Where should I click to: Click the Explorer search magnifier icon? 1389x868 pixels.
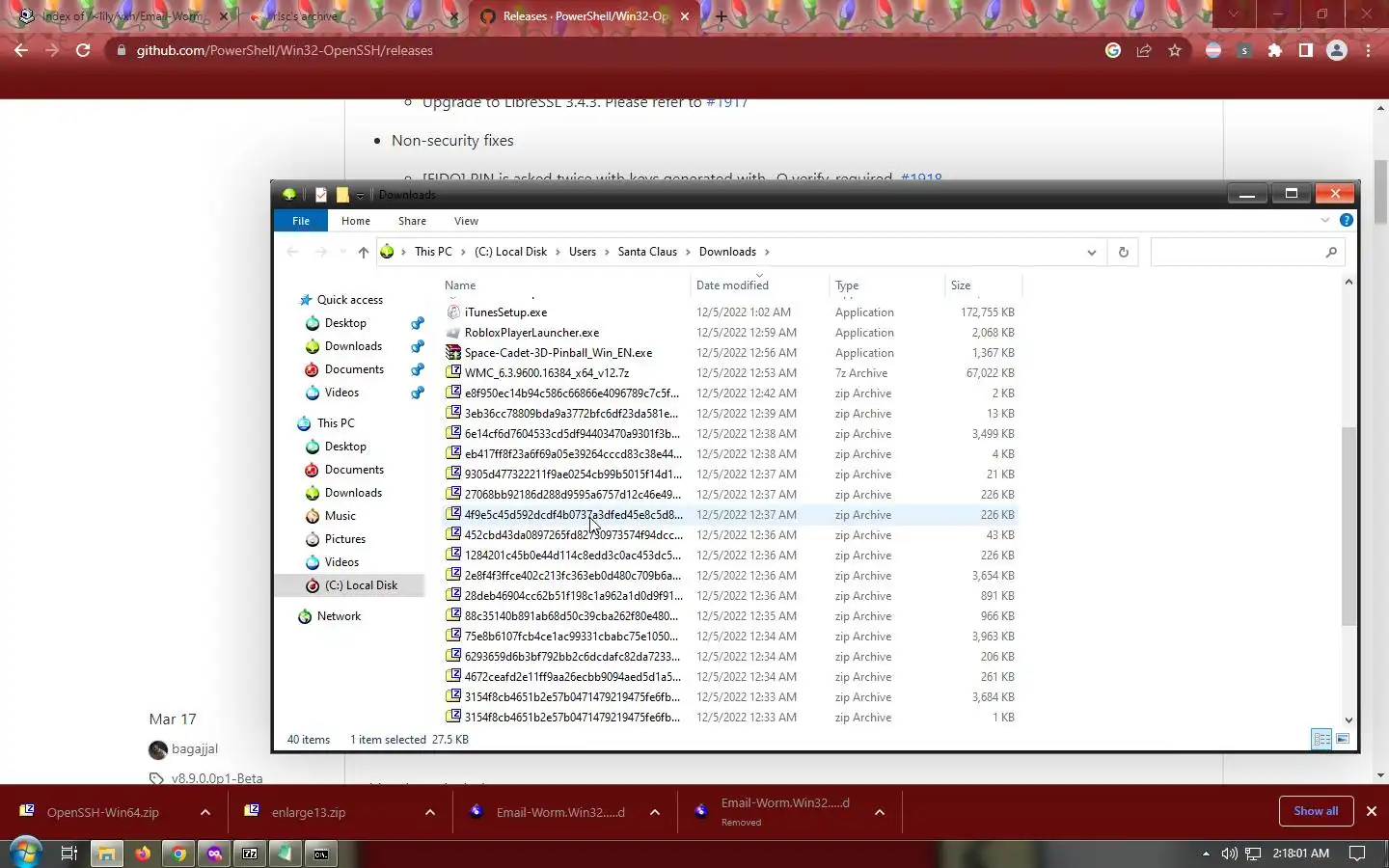(x=1331, y=252)
